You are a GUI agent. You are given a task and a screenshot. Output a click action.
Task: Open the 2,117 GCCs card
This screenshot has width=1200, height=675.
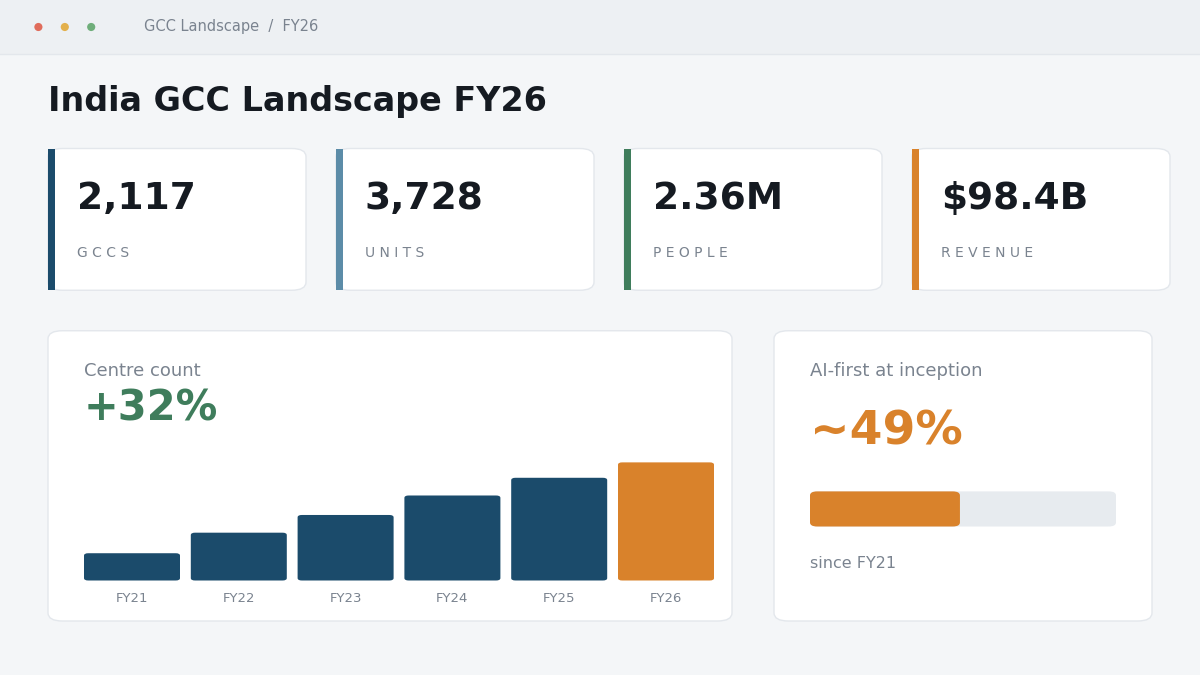tap(177, 219)
